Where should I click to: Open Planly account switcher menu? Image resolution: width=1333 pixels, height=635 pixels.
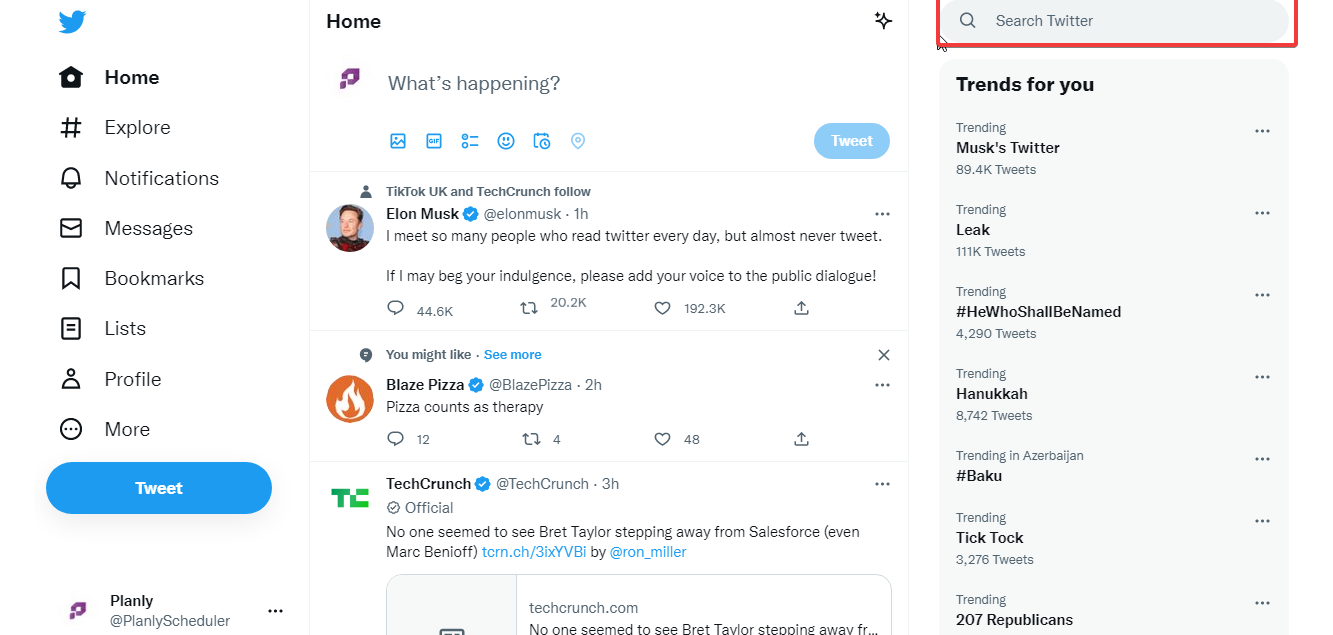tap(276, 611)
